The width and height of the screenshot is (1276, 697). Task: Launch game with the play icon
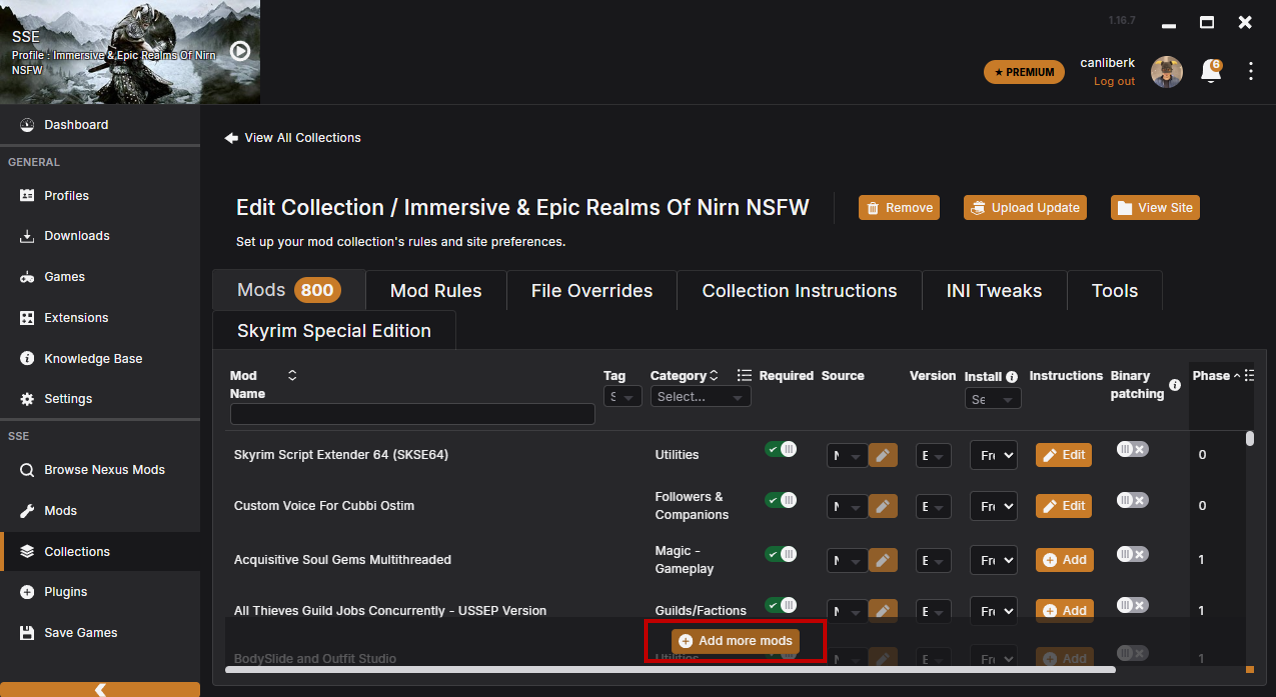pyautogui.click(x=240, y=50)
